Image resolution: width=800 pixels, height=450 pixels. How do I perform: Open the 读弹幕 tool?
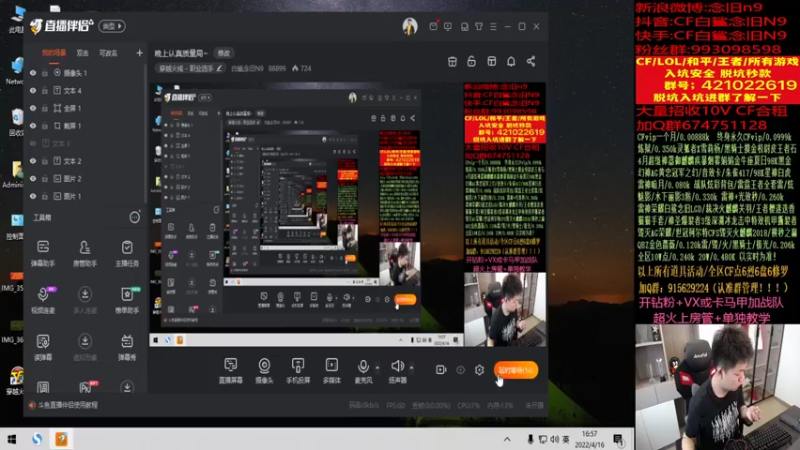click(x=43, y=347)
